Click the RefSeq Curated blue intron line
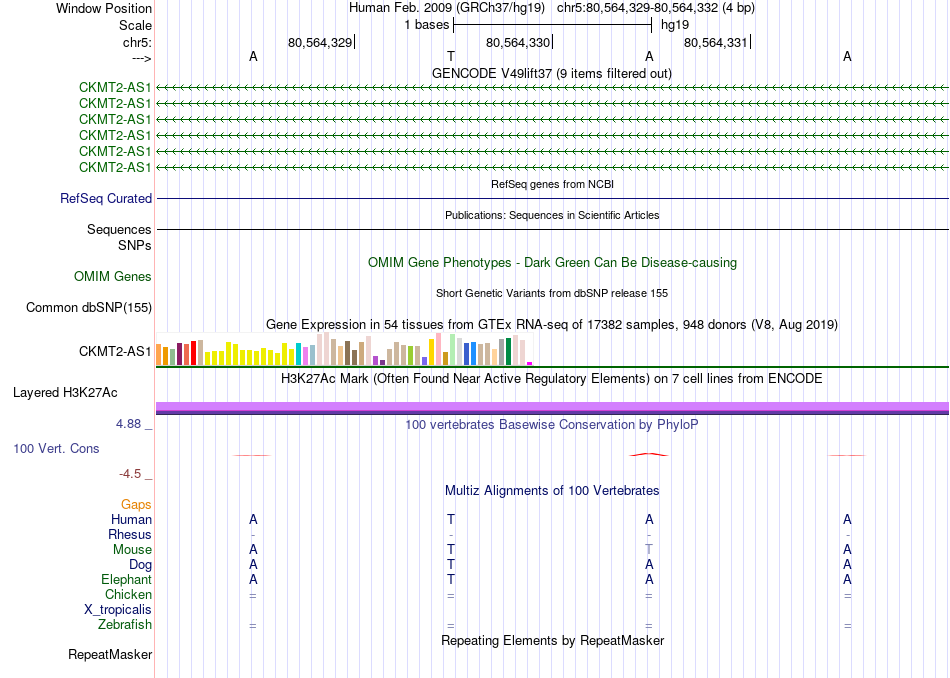 point(553,199)
